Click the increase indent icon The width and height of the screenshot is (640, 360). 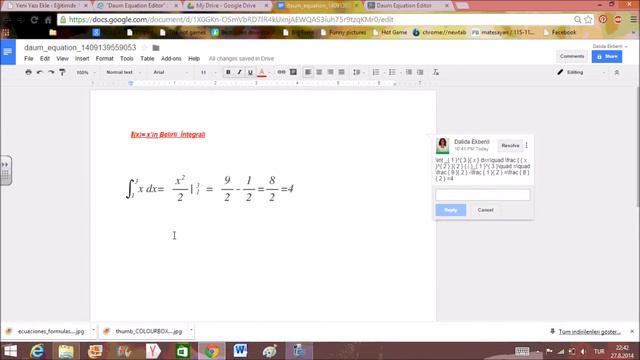pyautogui.click(x=420, y=72)
